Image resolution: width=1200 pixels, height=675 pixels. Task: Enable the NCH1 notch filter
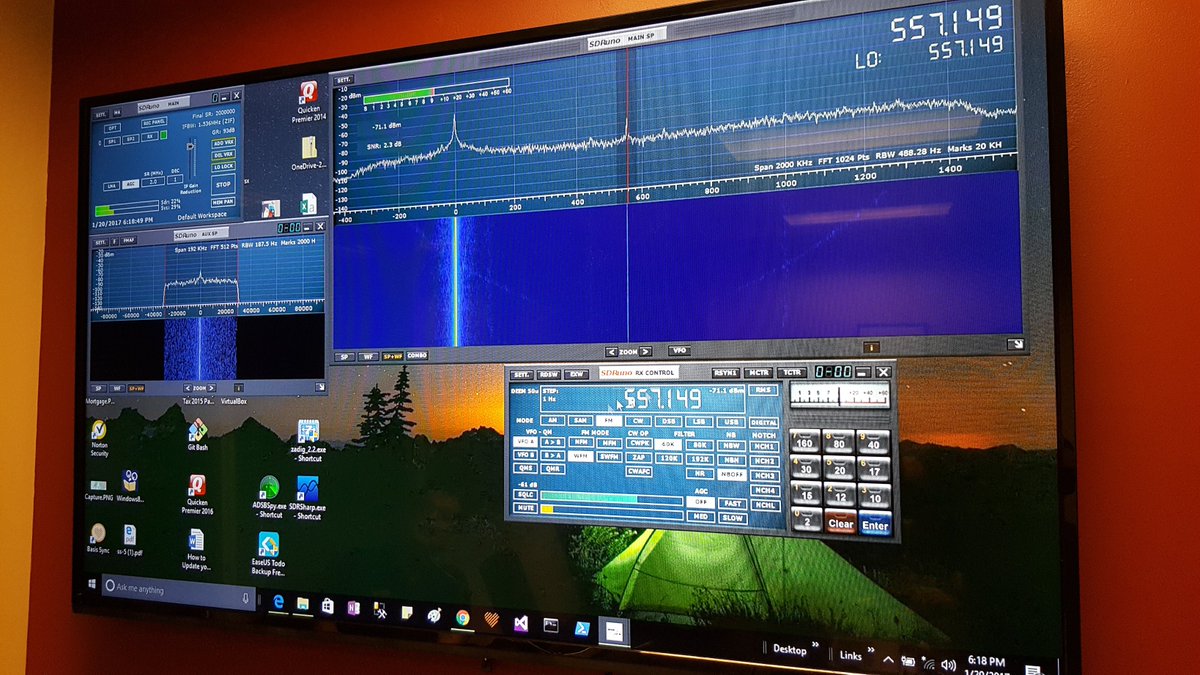764,446
